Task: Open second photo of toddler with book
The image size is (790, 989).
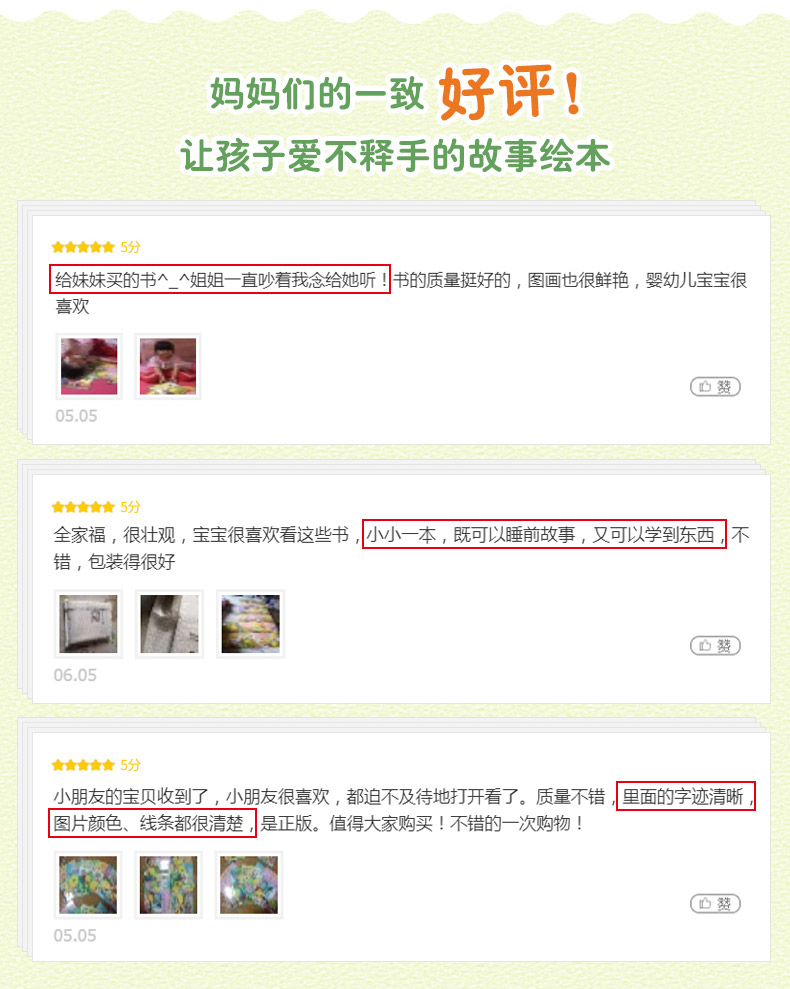Action: click(x=168, y=366)
